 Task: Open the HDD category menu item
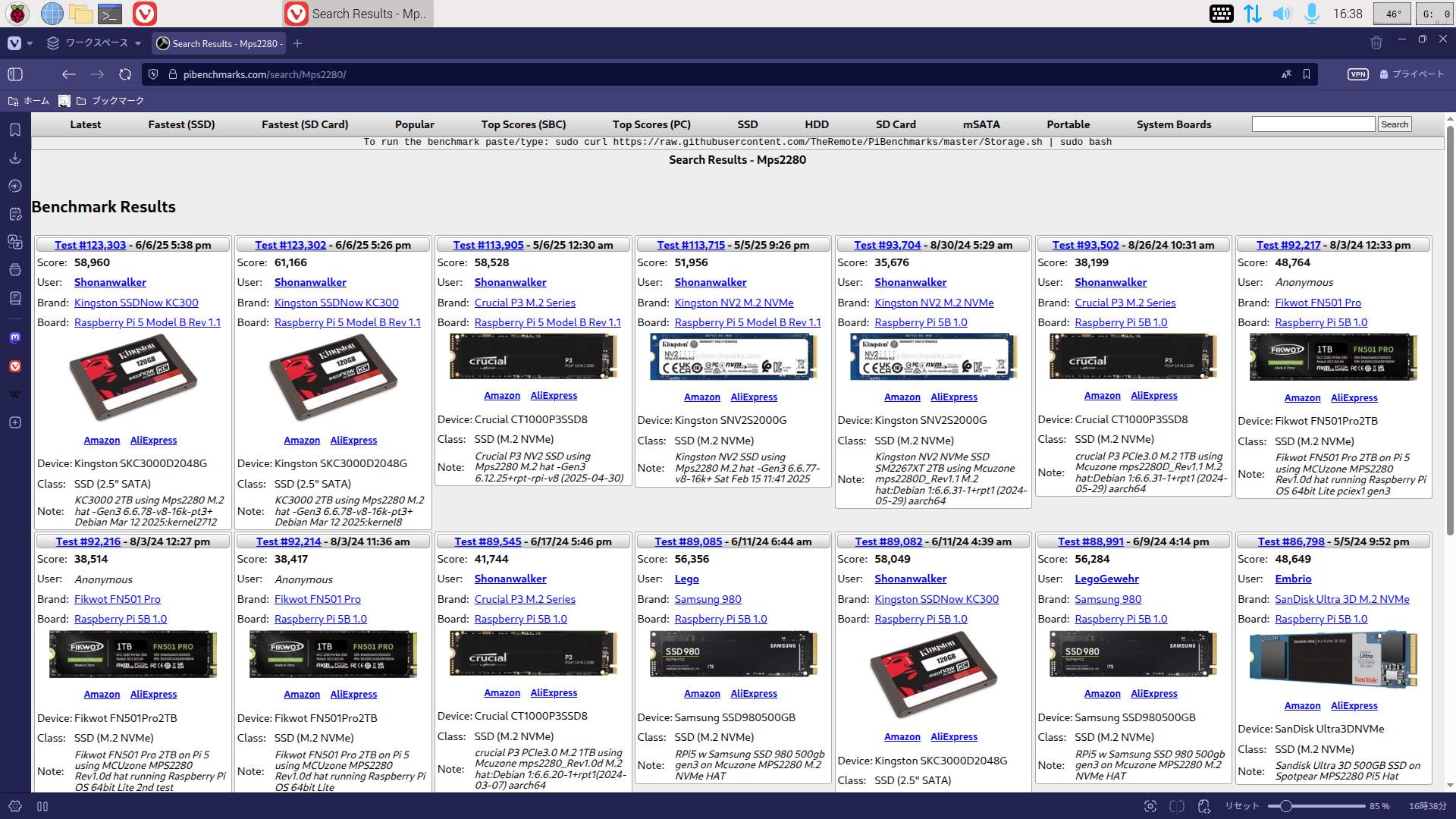(817, 124)
